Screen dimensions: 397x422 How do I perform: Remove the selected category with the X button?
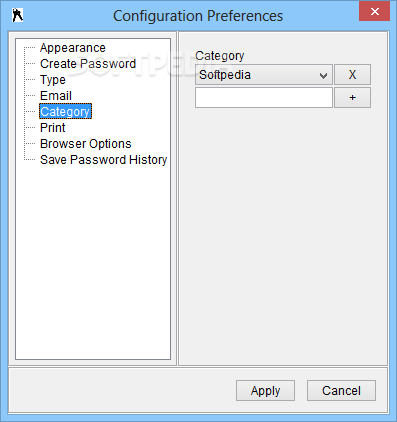tap(352, 75)
